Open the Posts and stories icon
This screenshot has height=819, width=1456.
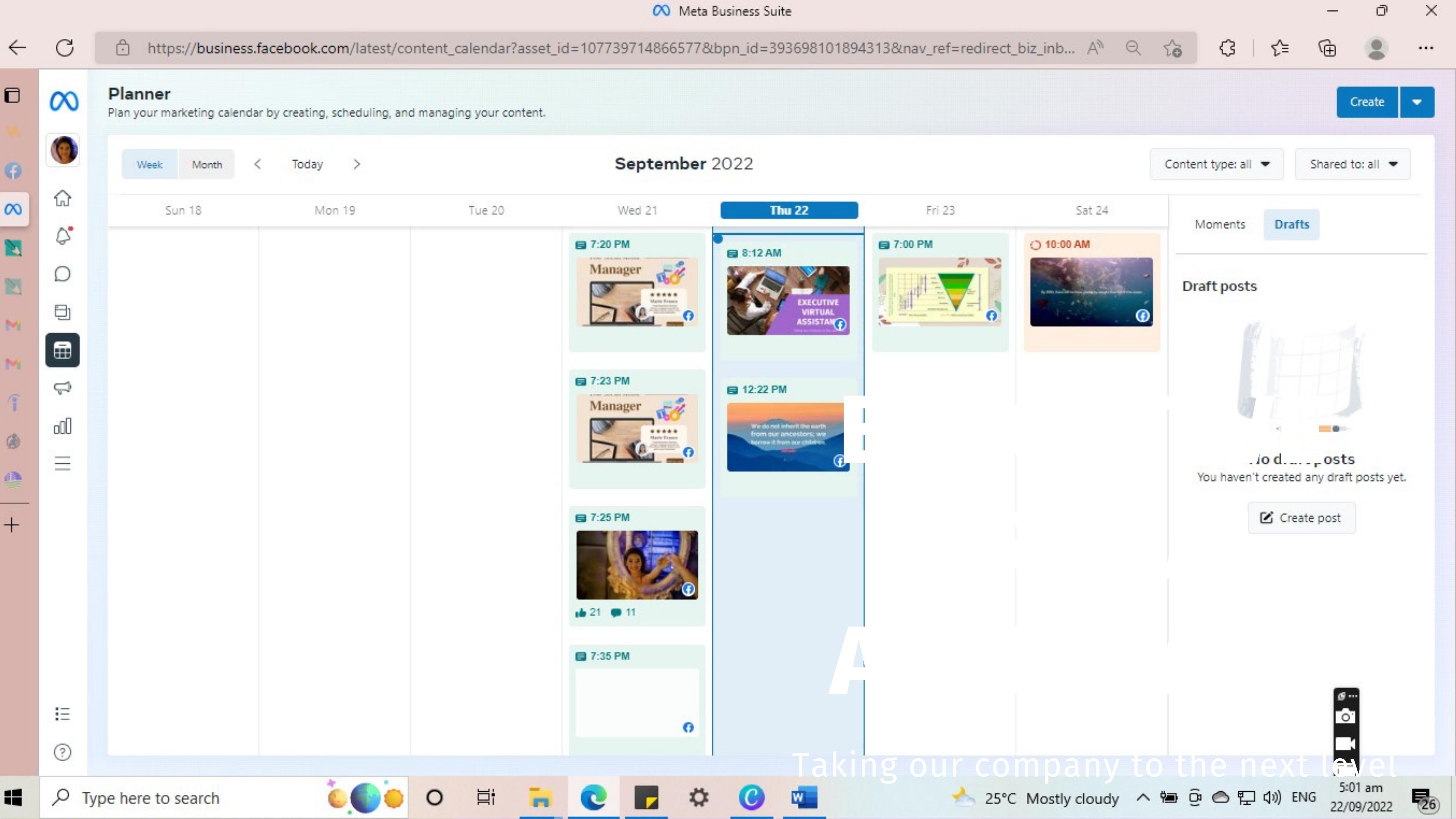[x=62, y=312]
